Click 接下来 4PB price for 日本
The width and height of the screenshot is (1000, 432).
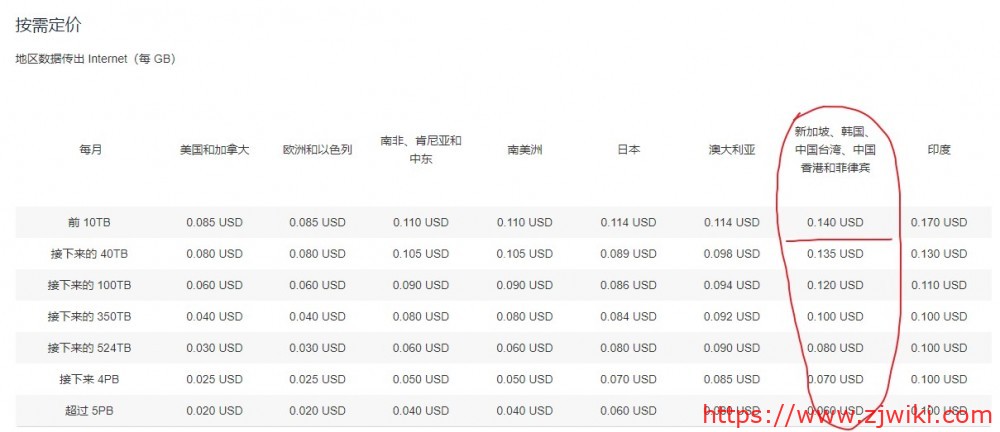tap(628, 379)
